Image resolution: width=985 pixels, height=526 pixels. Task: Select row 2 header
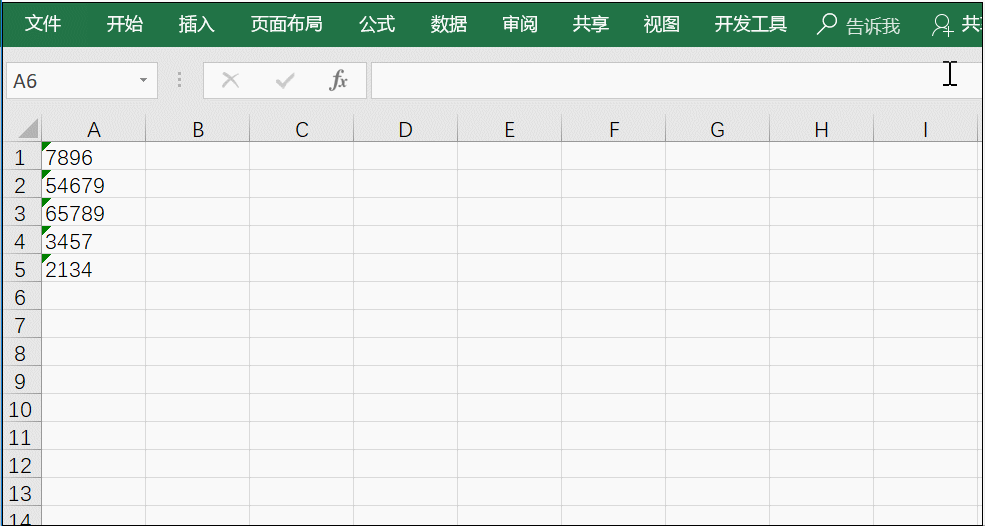click(21, 185)
